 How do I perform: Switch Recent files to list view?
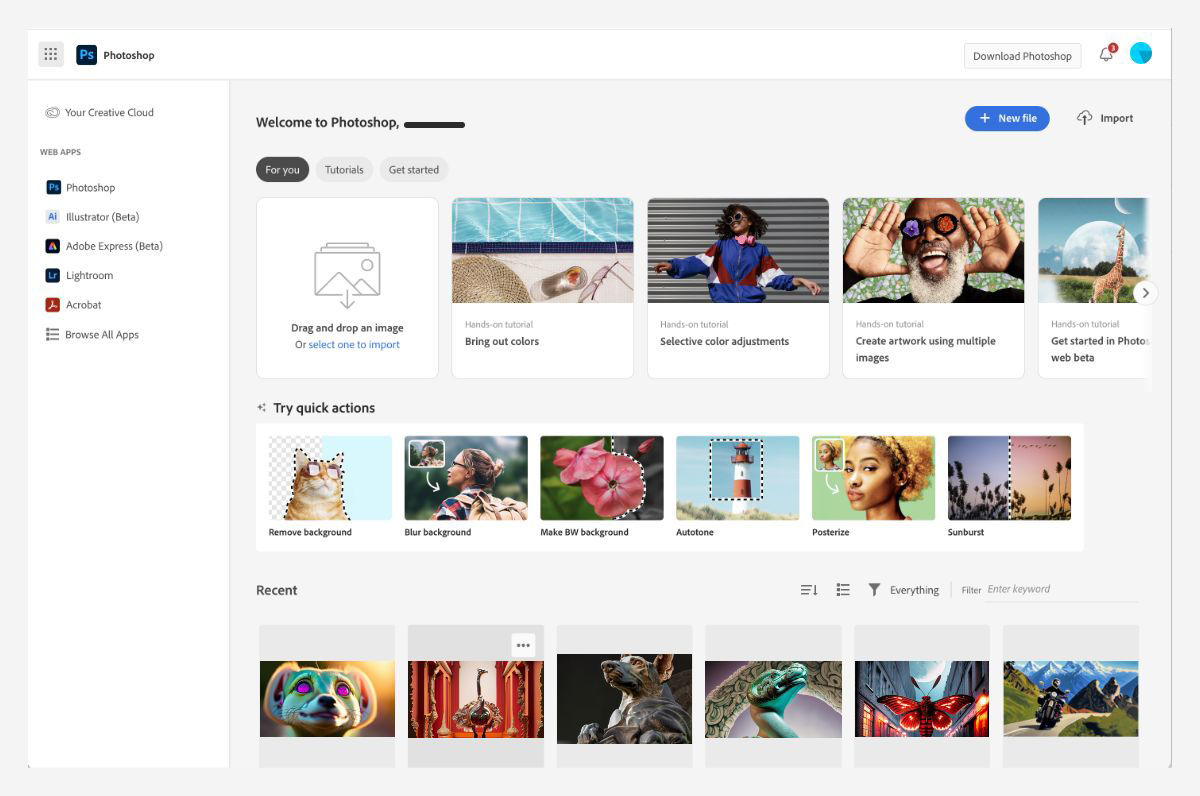(843, 590)
